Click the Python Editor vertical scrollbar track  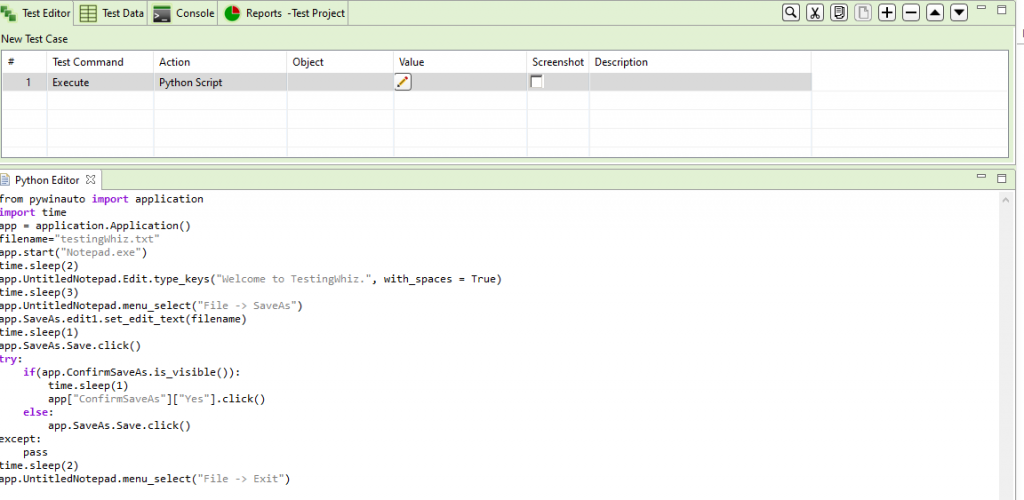click(1006, 352)
